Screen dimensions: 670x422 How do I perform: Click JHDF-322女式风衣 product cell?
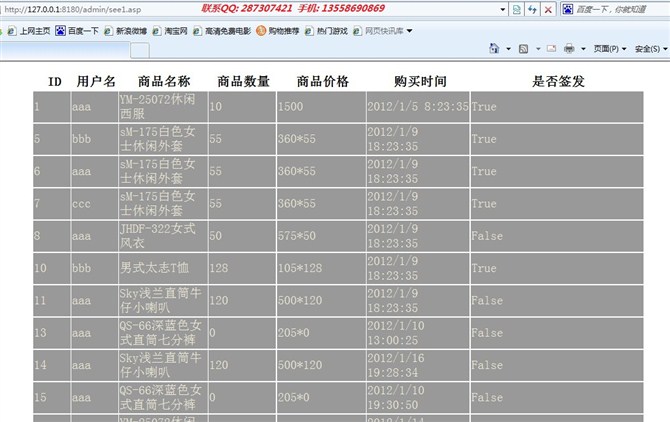163,236
